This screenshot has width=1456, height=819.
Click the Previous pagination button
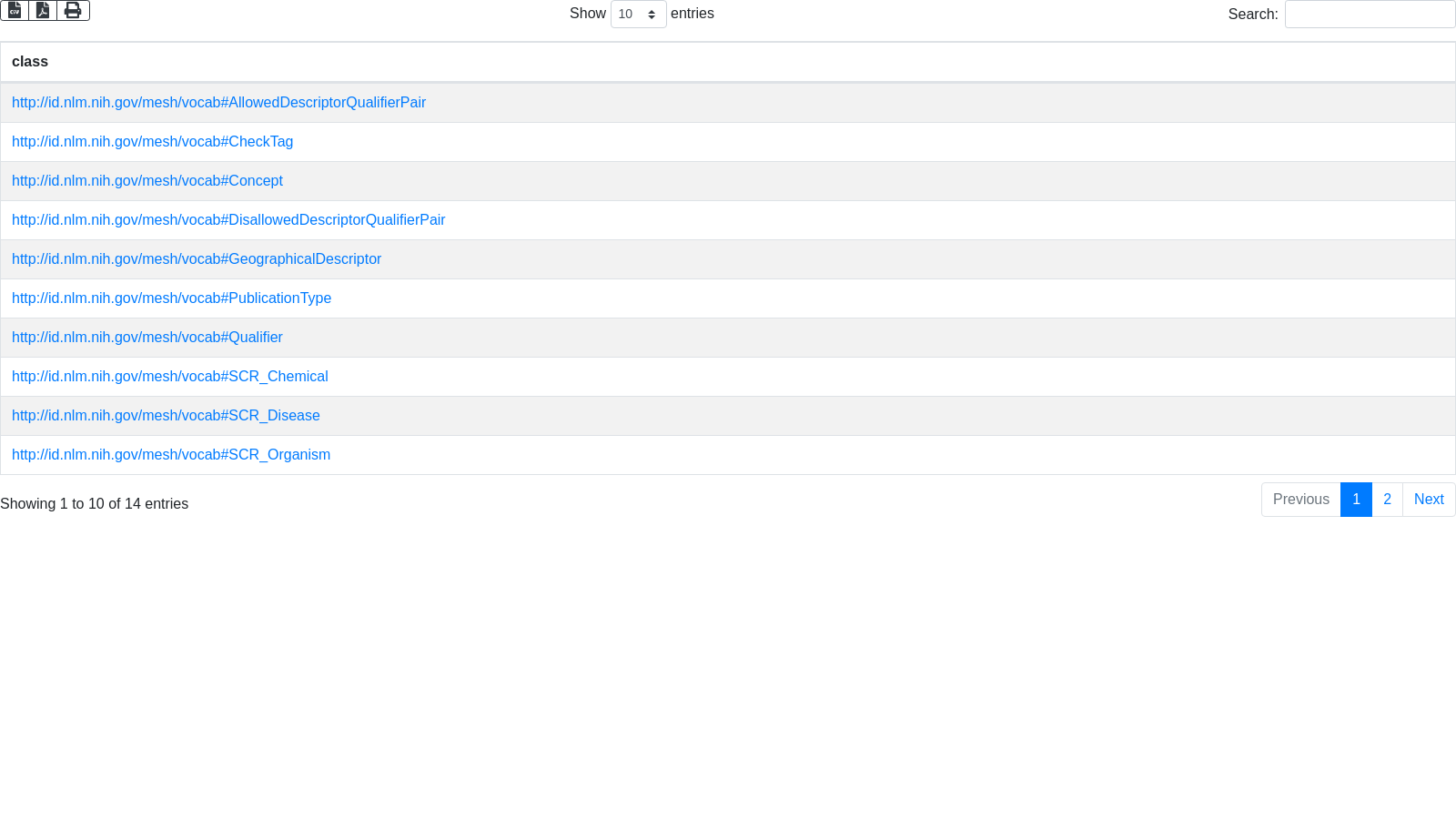tap(1300, 500)
